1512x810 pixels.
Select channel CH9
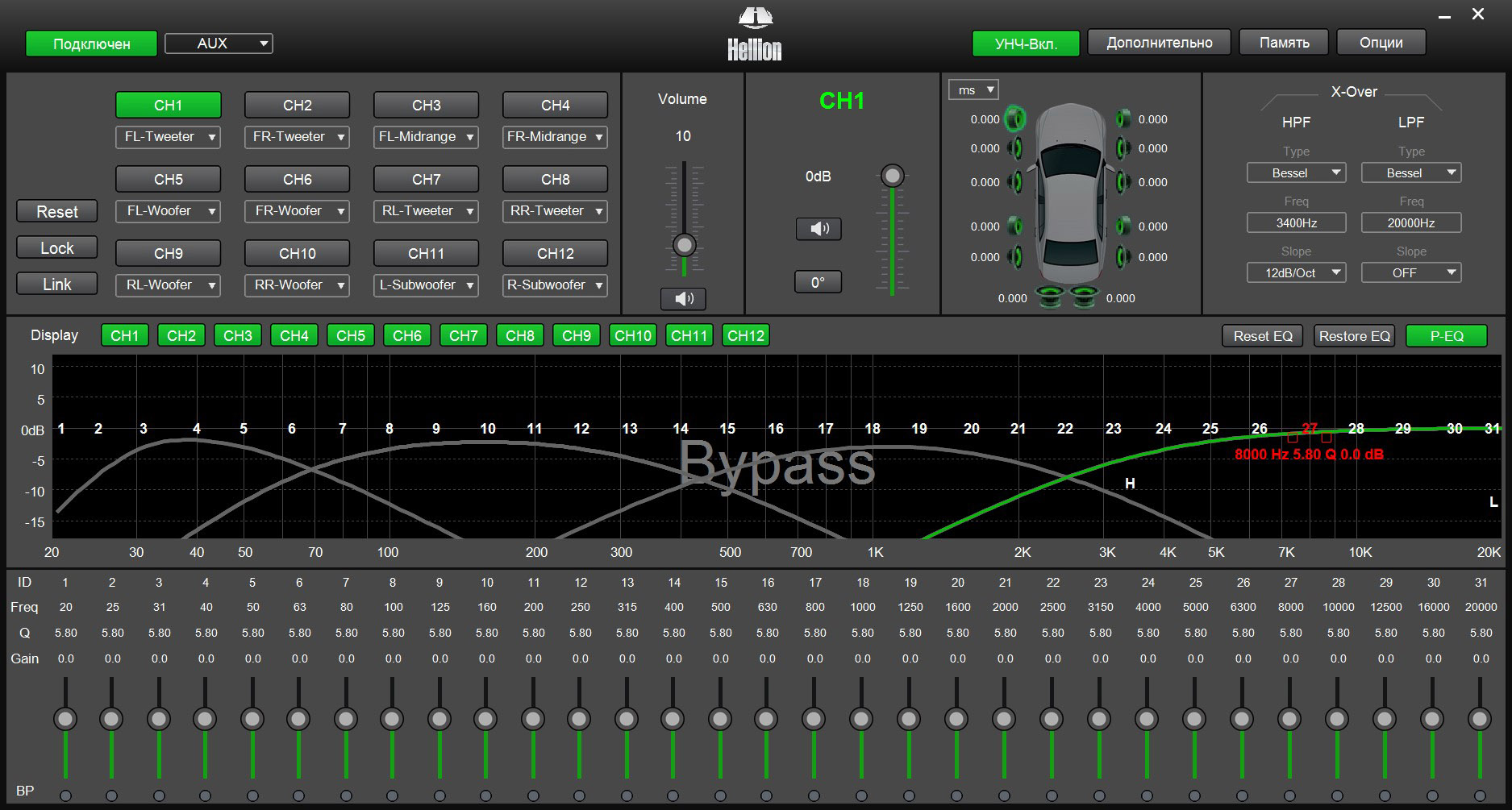coord(169,253)
